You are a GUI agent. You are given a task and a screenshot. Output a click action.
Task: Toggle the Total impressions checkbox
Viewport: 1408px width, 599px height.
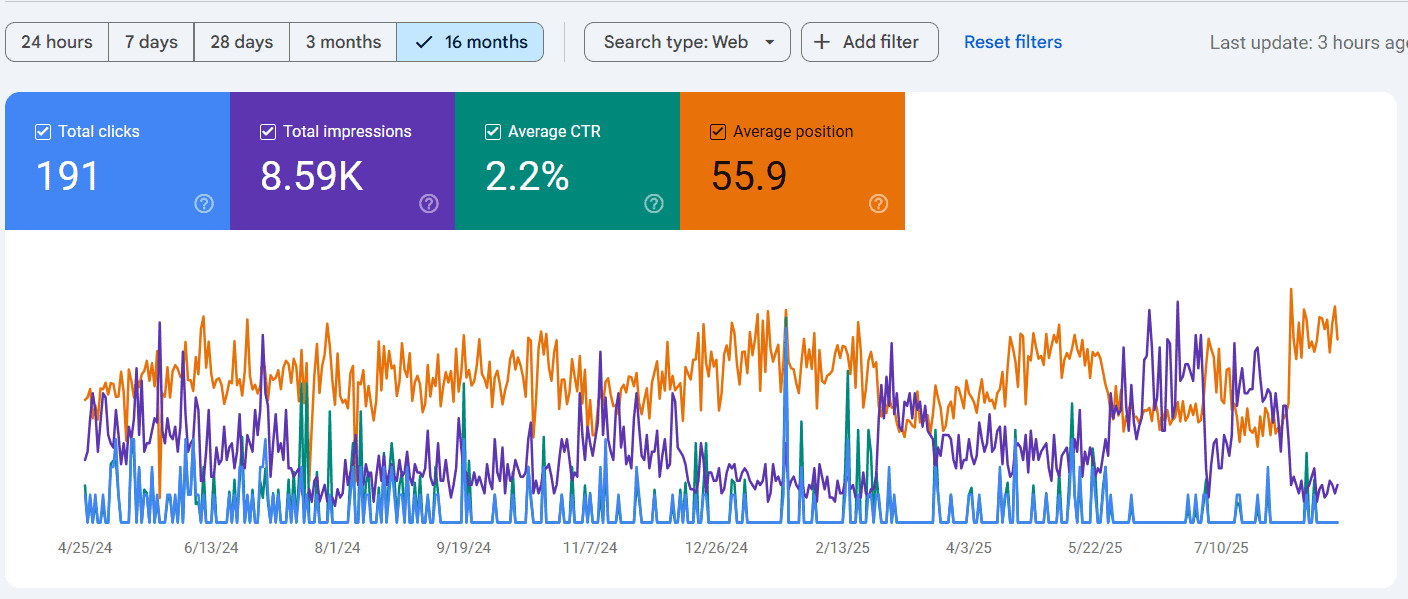[x=268, y=132]
